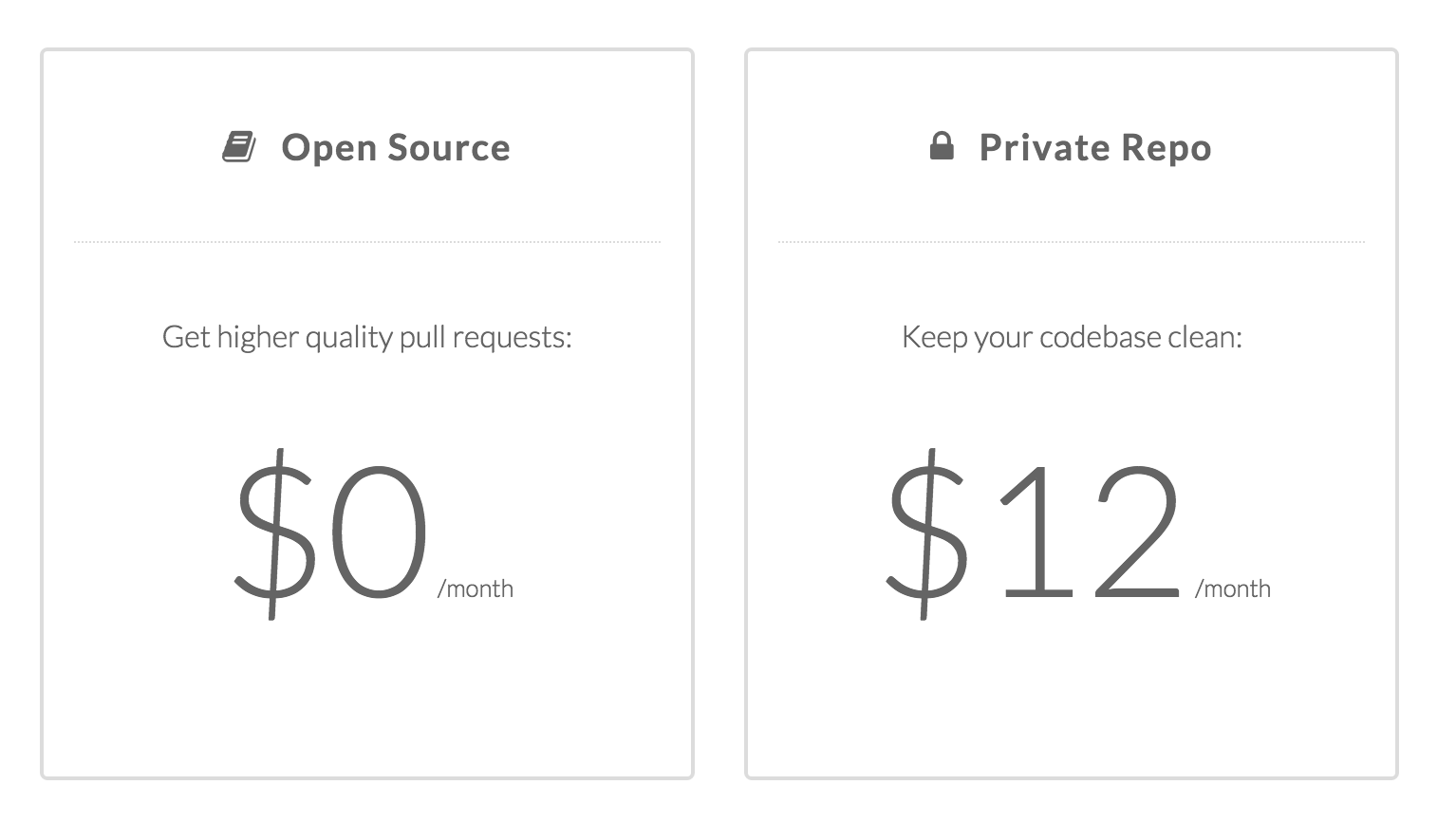1456x822 pixels.
Task: Click the $12 price figure
Action: point(1035,532)
